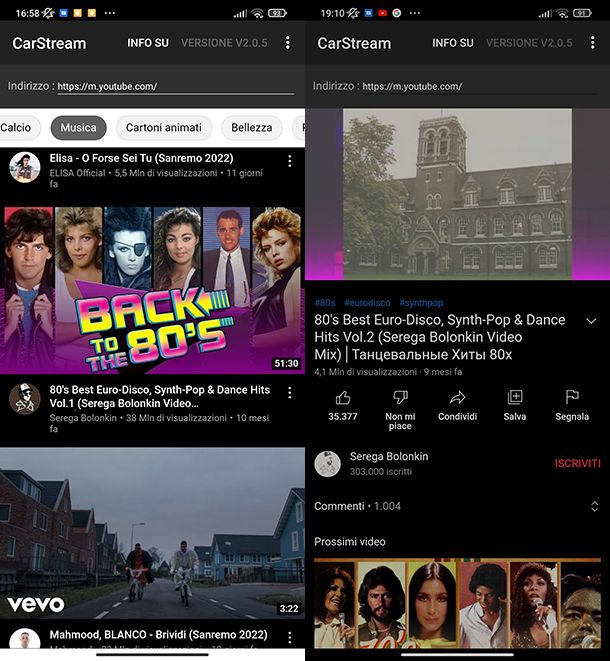Select the Cartoni animati category chip
Screen dimensions: 610x661
[x=164, y=127]
